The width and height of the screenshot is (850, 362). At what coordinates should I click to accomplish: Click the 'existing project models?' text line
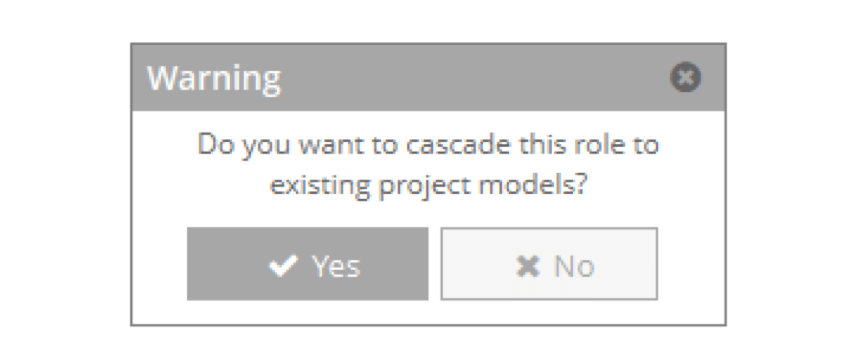(428, 186)
